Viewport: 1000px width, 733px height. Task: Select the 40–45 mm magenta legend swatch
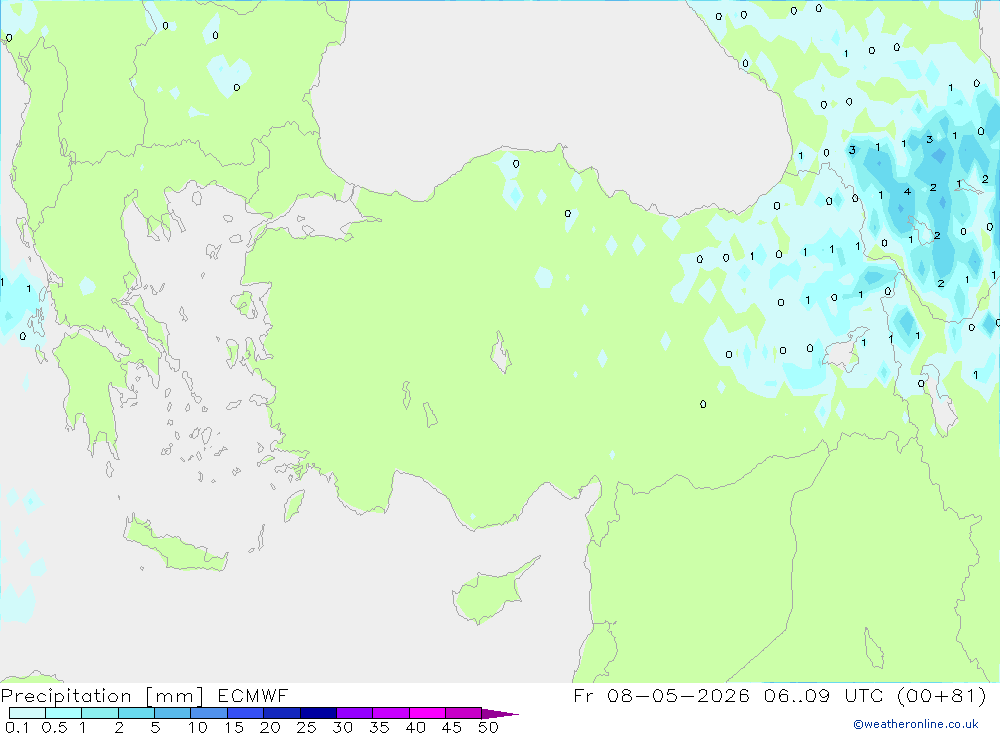coord(427,713)
